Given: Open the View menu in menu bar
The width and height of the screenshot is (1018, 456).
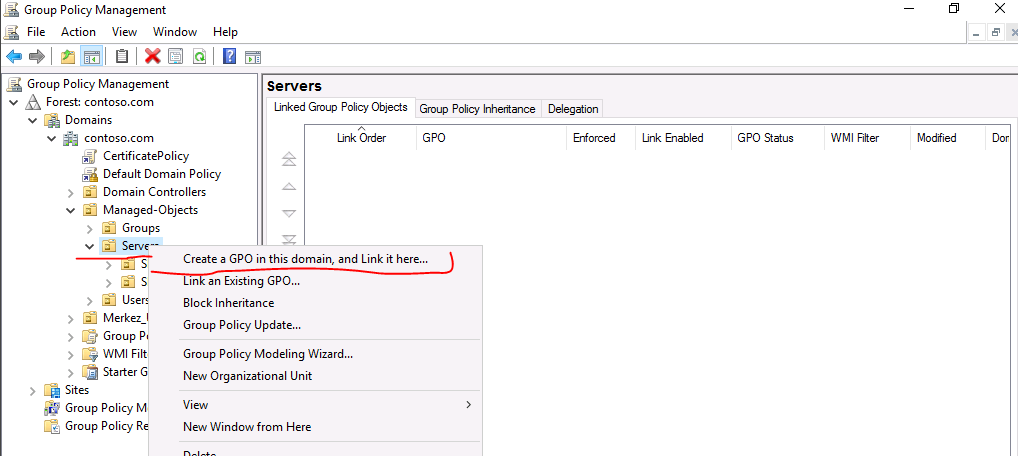Looking at the screenshot, I should point(124,32).
